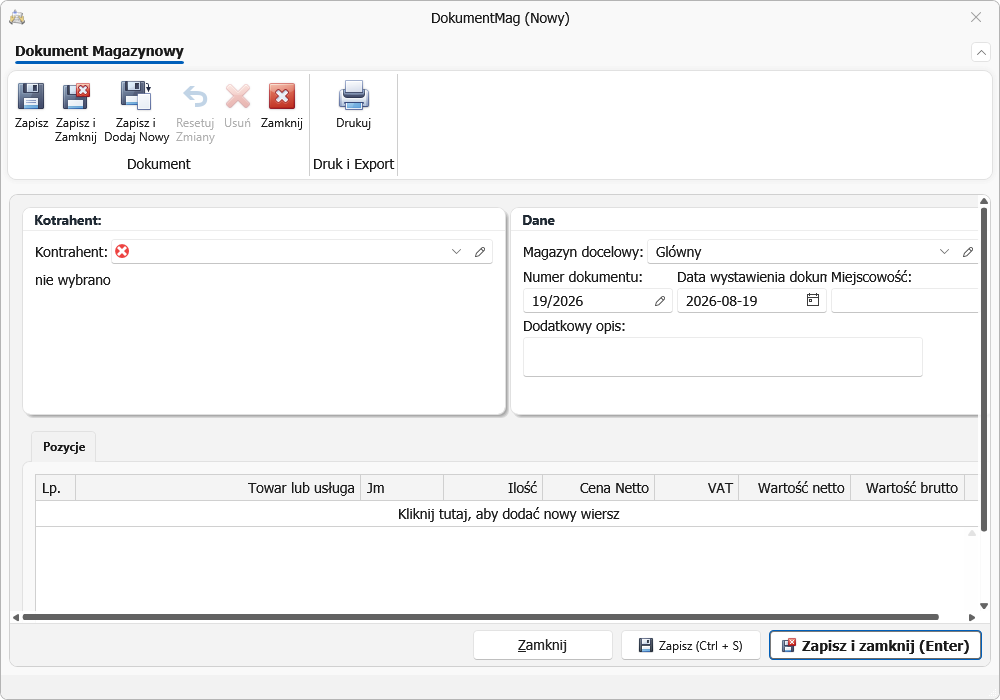Click the Dodatkowy opis text field
The height and width of the screenshot is (700, 1000).
click(723, 357)
